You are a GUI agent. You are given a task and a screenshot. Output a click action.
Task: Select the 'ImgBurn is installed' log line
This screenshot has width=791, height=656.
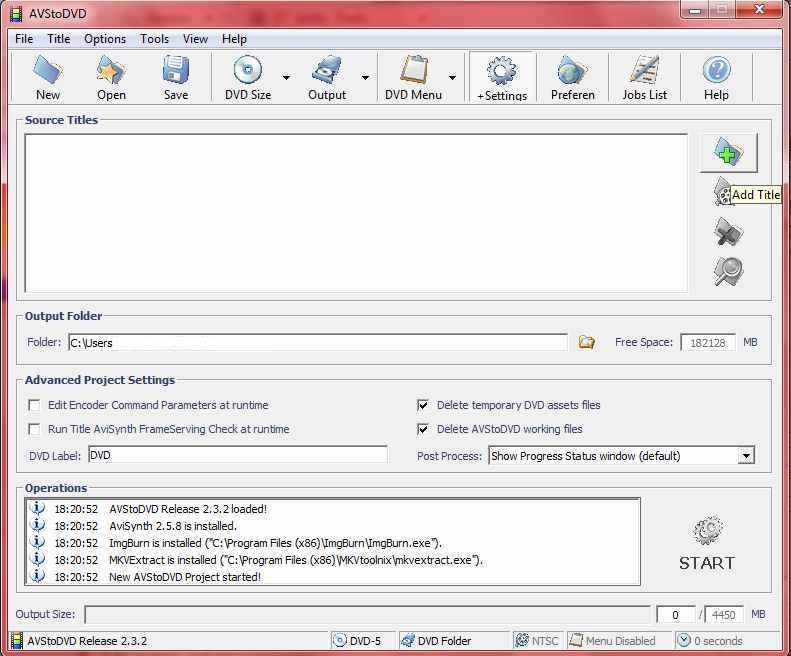point(275,543)
